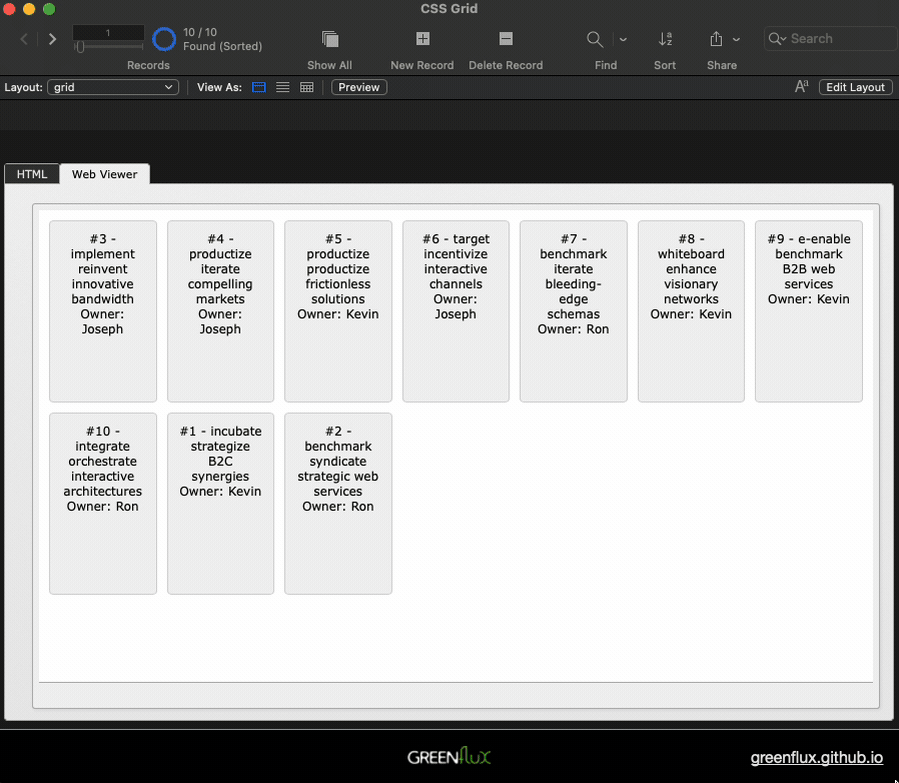
Task: Click the New Record plus icon
Action: (422, 39)
